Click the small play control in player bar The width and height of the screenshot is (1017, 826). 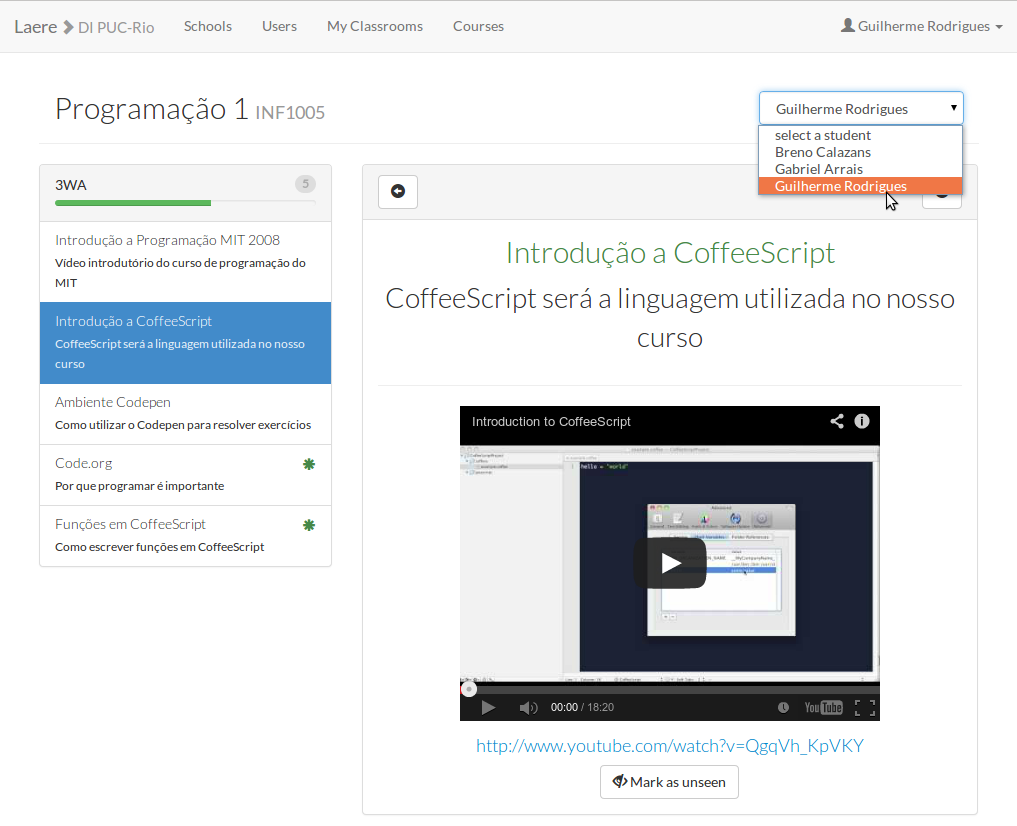click(x=488, y=707)
